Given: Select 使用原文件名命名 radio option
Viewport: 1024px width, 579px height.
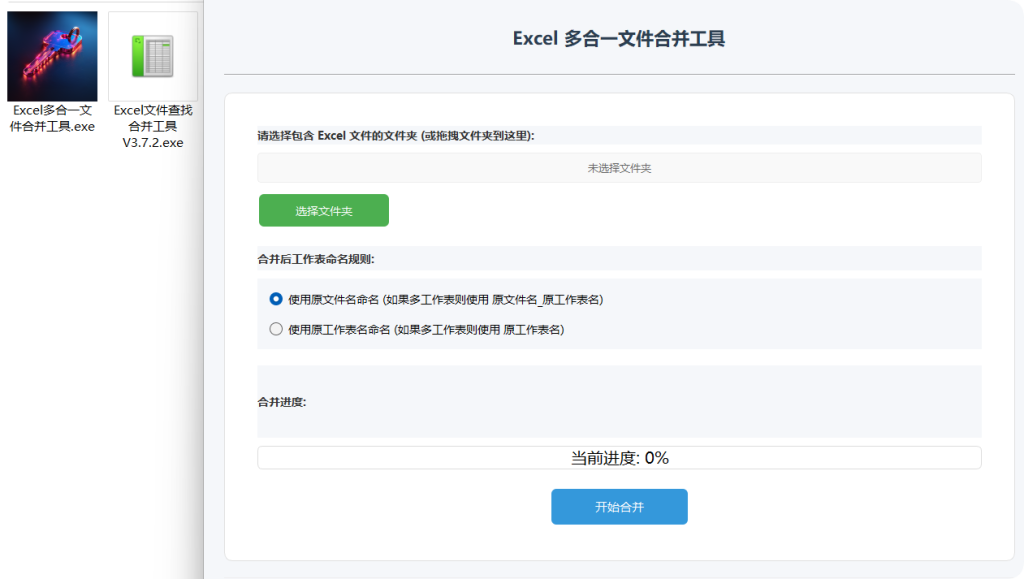Looking at the screenshot, I should tap(276, 299).
